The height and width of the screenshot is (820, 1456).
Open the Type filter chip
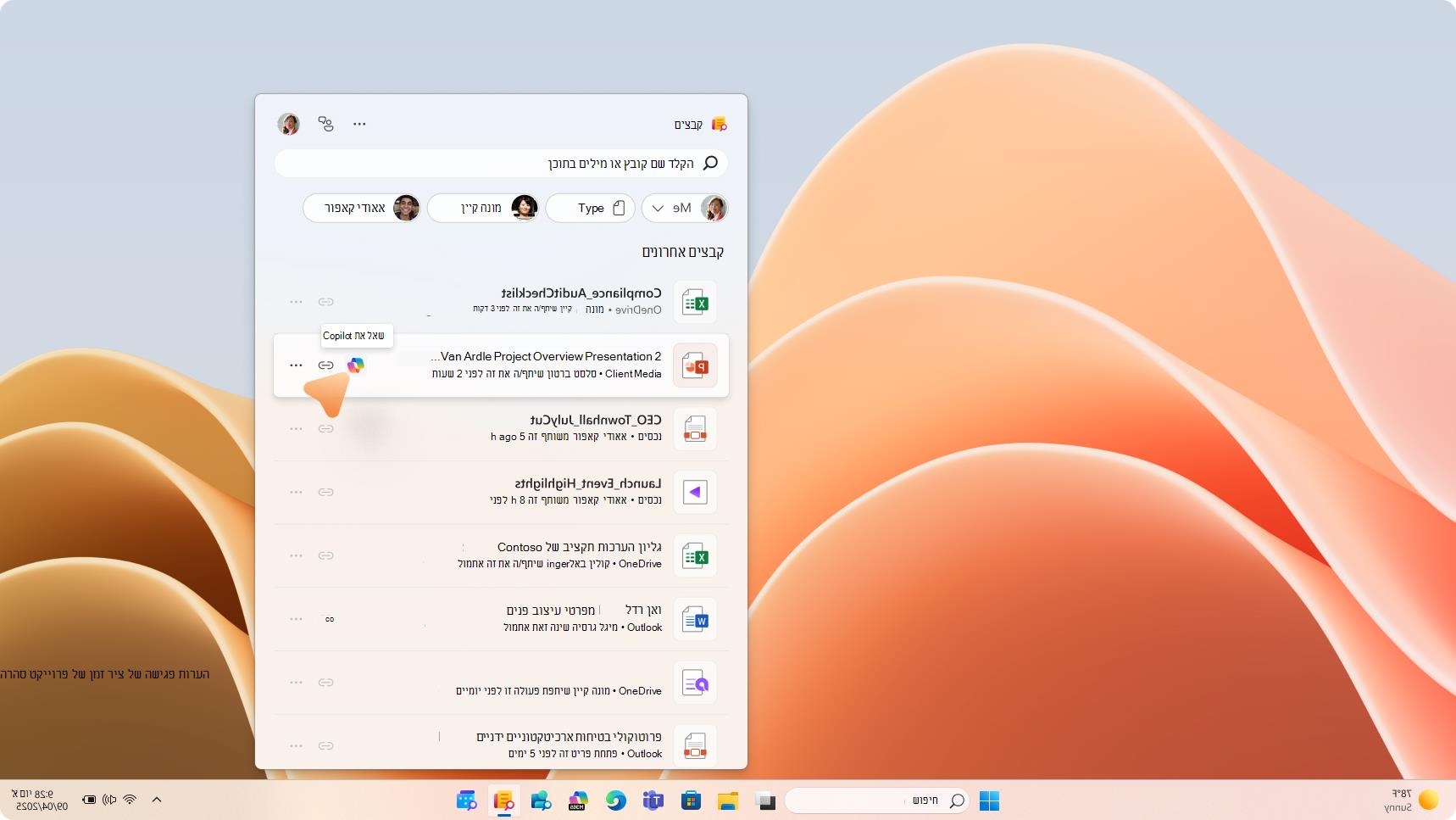point(591,208)
